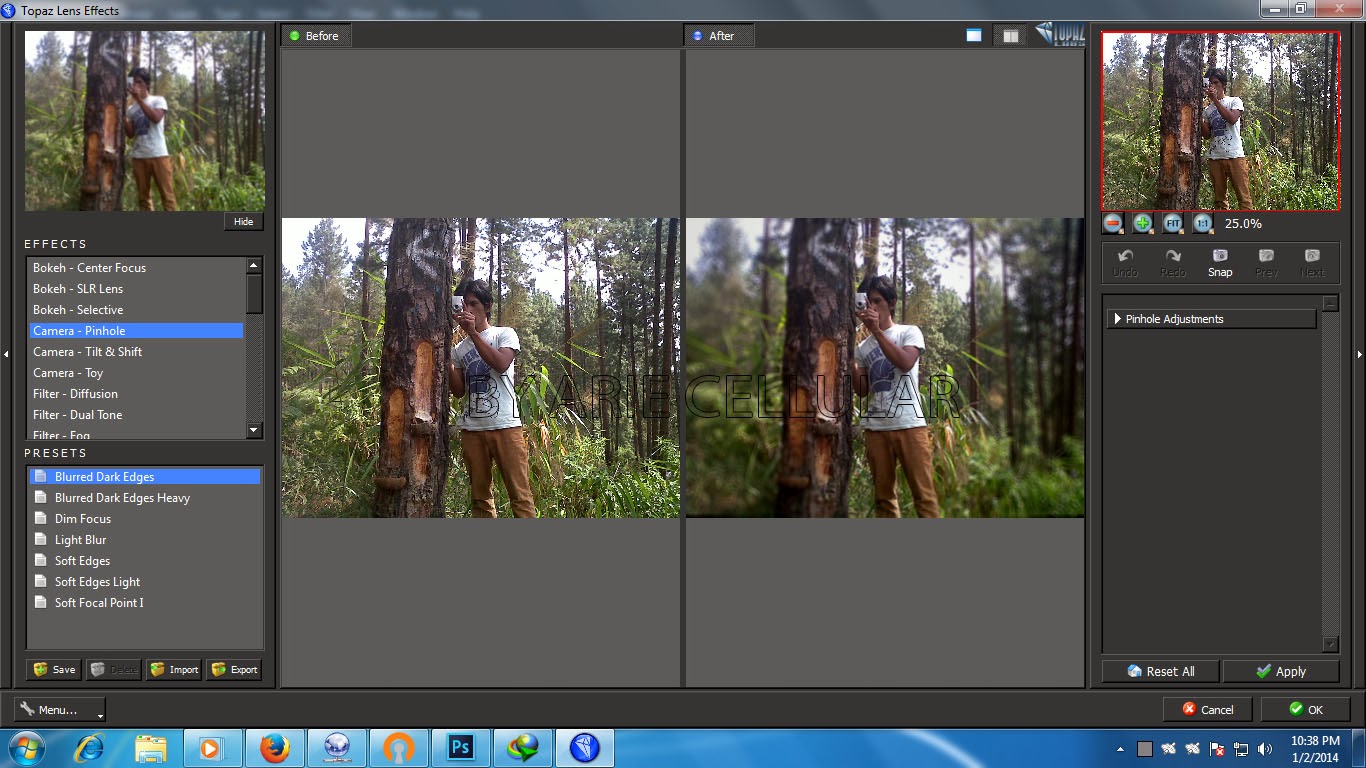The height and width of the screenshot is (768, 1366).
Task: Click the adjustments panel scroll-up arrow
Action: (x=1330, y=303)
